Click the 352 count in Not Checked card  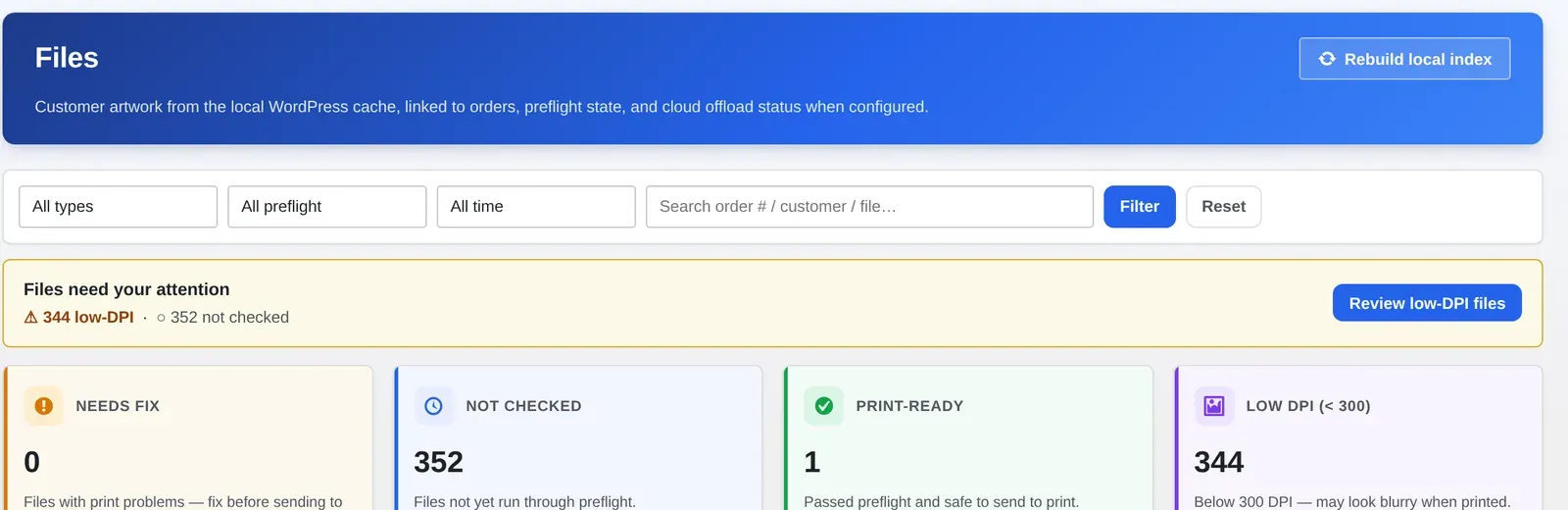438,462
